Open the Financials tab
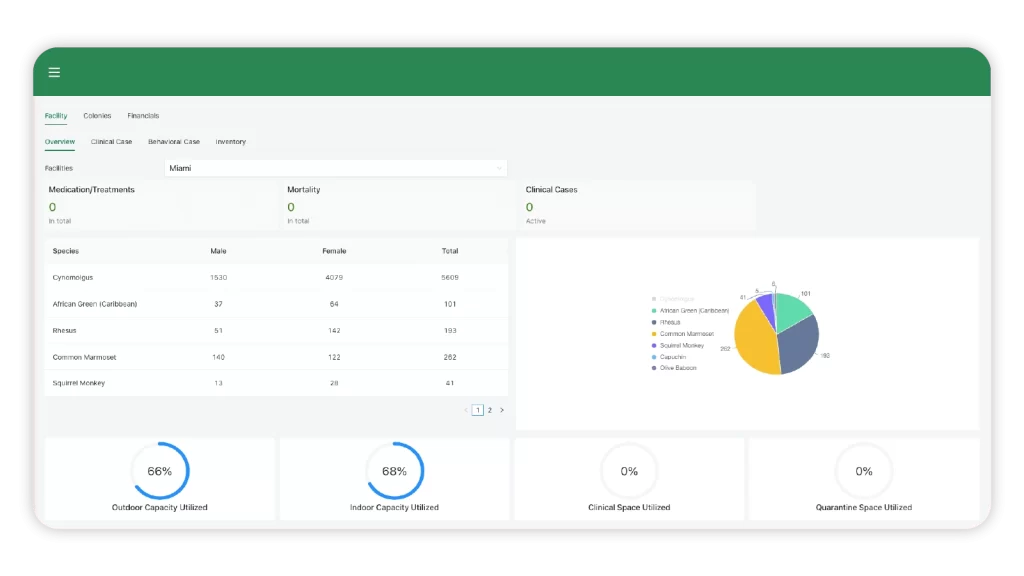This screenshot has height=576, width=1024. point(143,116)
